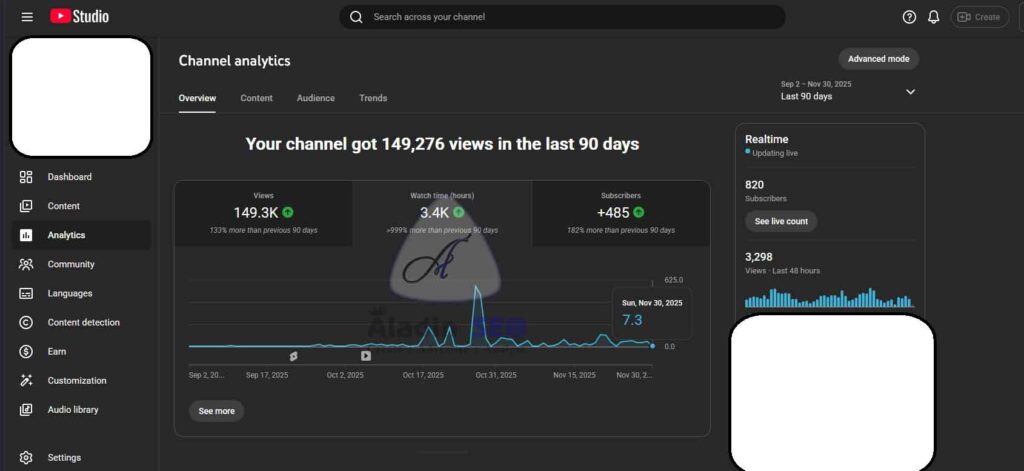Screen dimensions: 1024x471
Task: Open the Help question mark icon
Action: click(x=909, y=17)
